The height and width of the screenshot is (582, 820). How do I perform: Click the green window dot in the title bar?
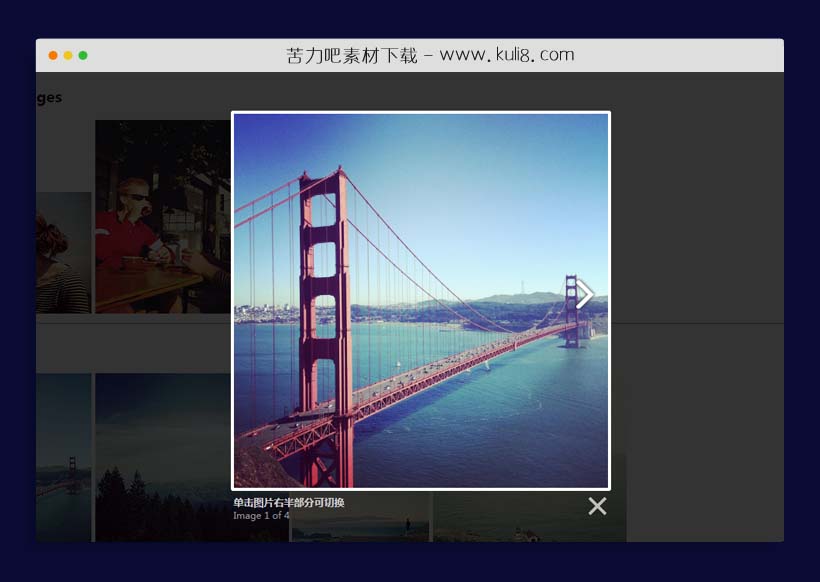tap(83, 55)
